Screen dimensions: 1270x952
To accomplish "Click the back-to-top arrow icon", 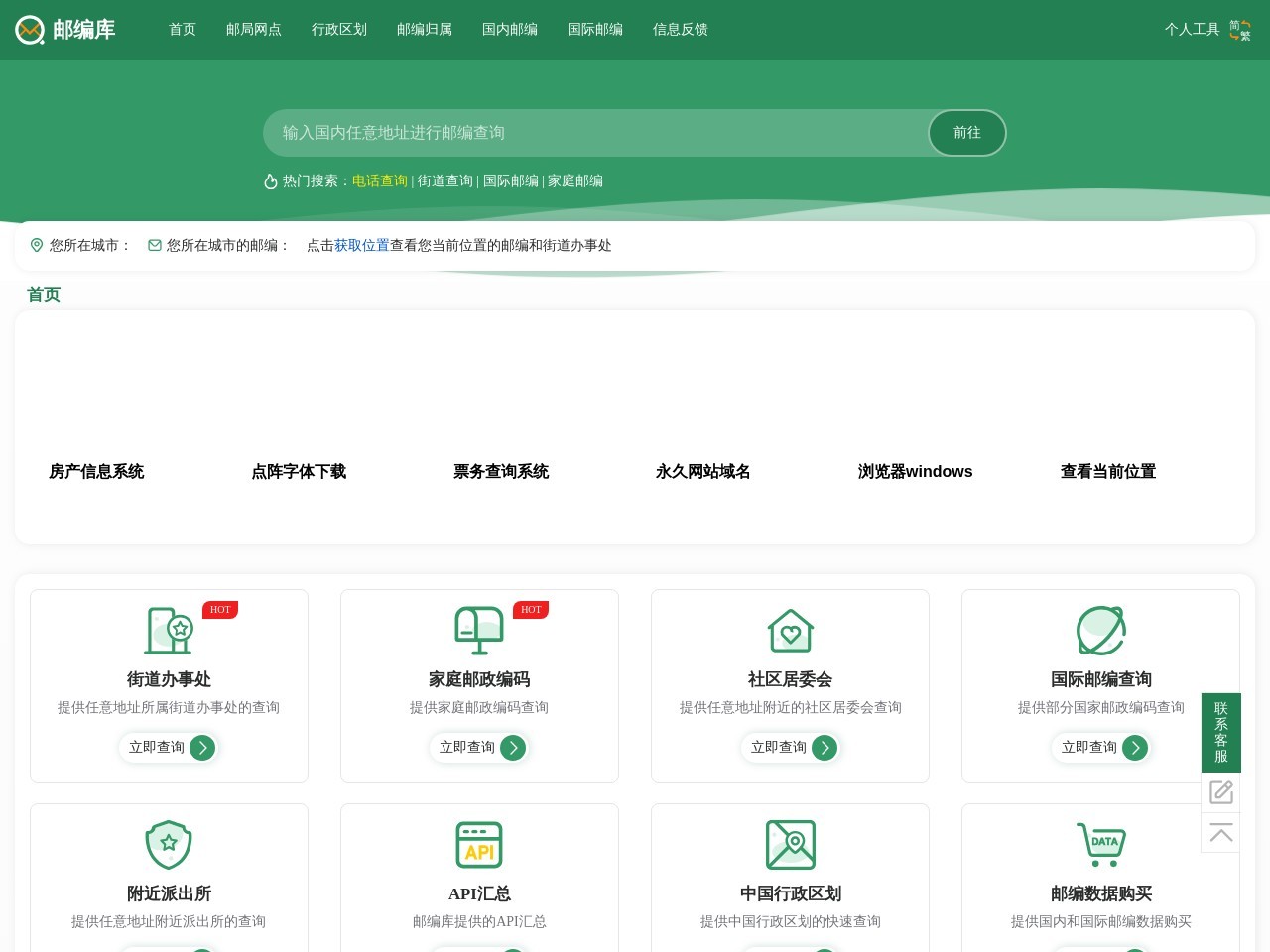I will pyautogui.click(x=1221, y=832).
